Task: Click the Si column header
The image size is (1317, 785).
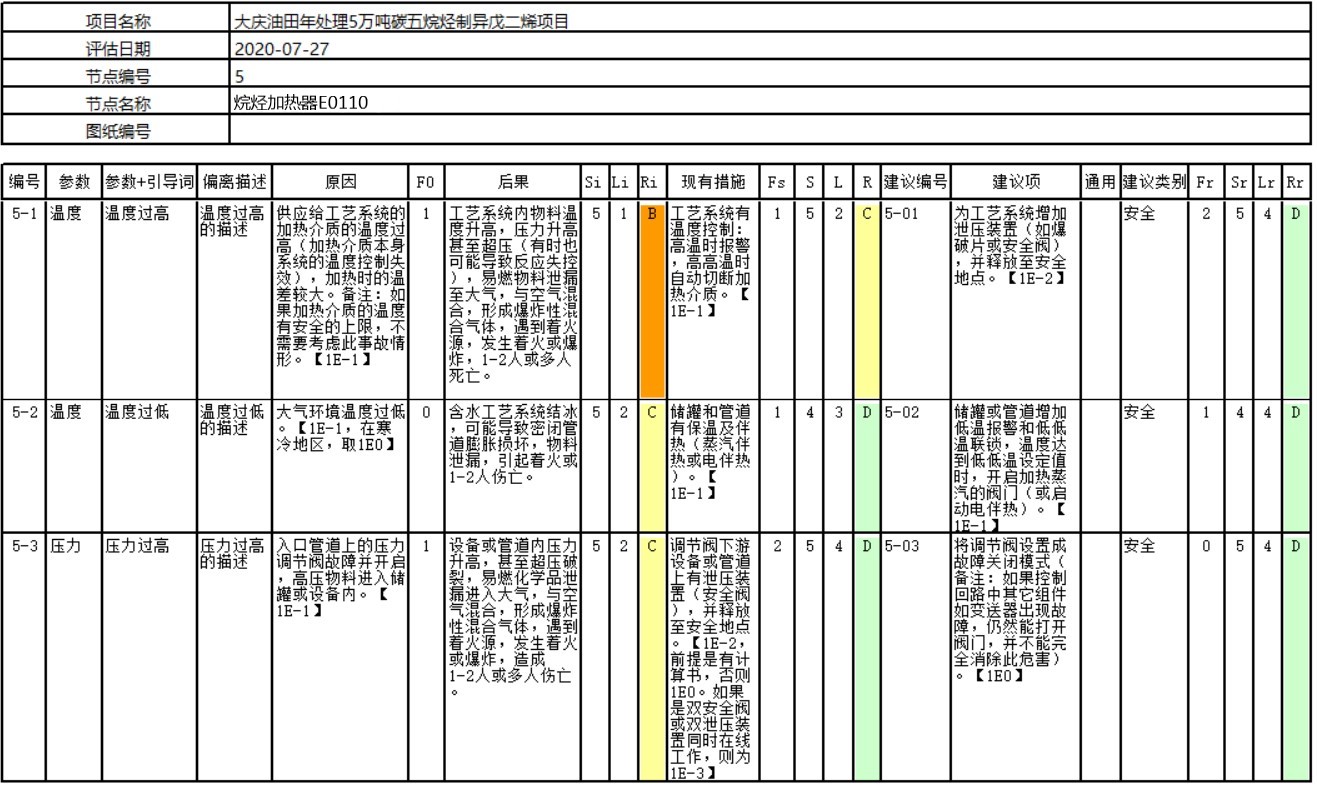Action: 595,182
